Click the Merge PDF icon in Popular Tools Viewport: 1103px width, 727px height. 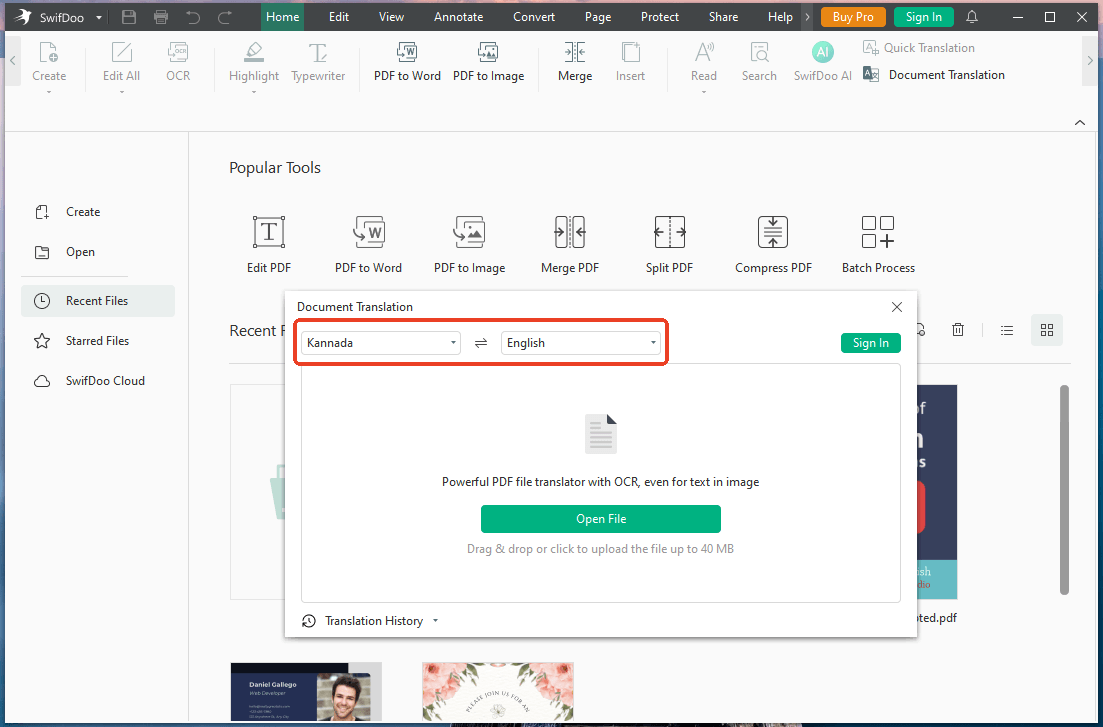click(570, 232)
